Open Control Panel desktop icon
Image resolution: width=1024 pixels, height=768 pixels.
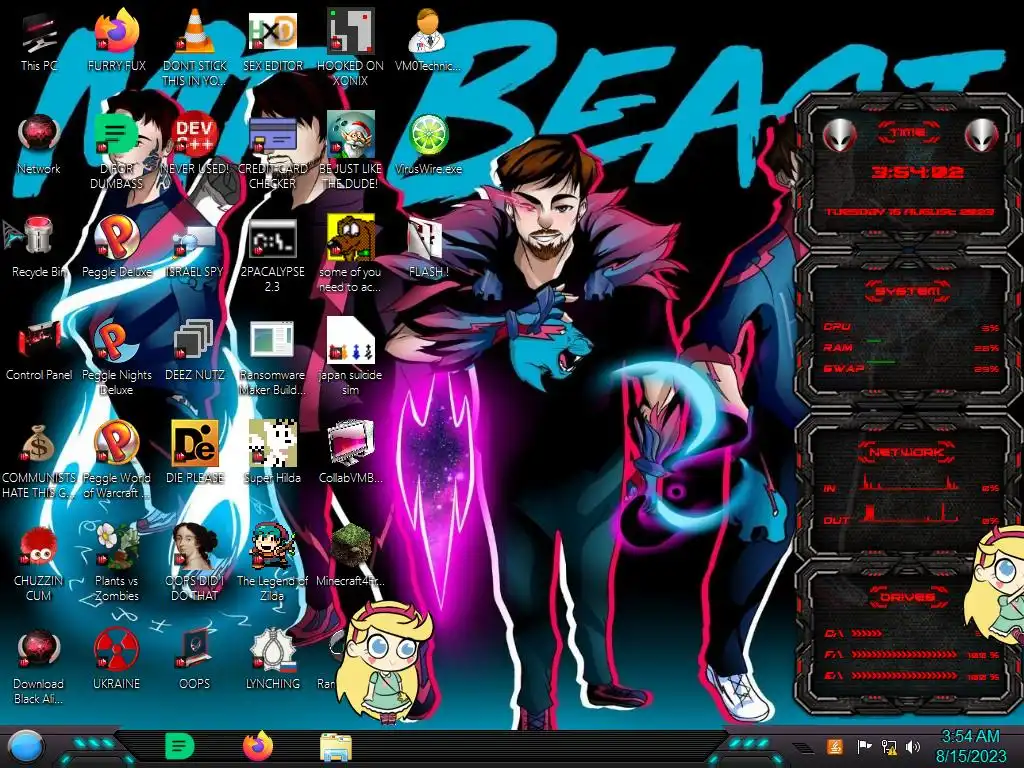point(39,351)
